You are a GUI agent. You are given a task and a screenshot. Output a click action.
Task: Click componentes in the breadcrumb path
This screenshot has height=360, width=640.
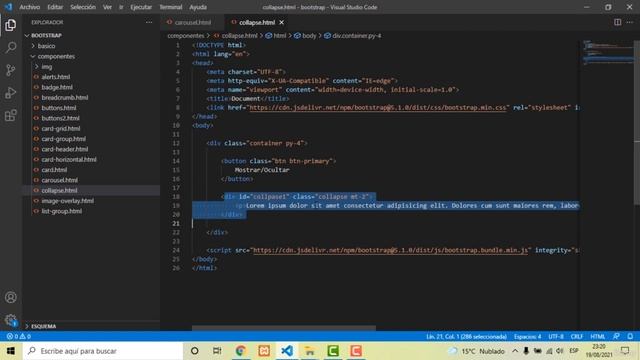(186, 36)
